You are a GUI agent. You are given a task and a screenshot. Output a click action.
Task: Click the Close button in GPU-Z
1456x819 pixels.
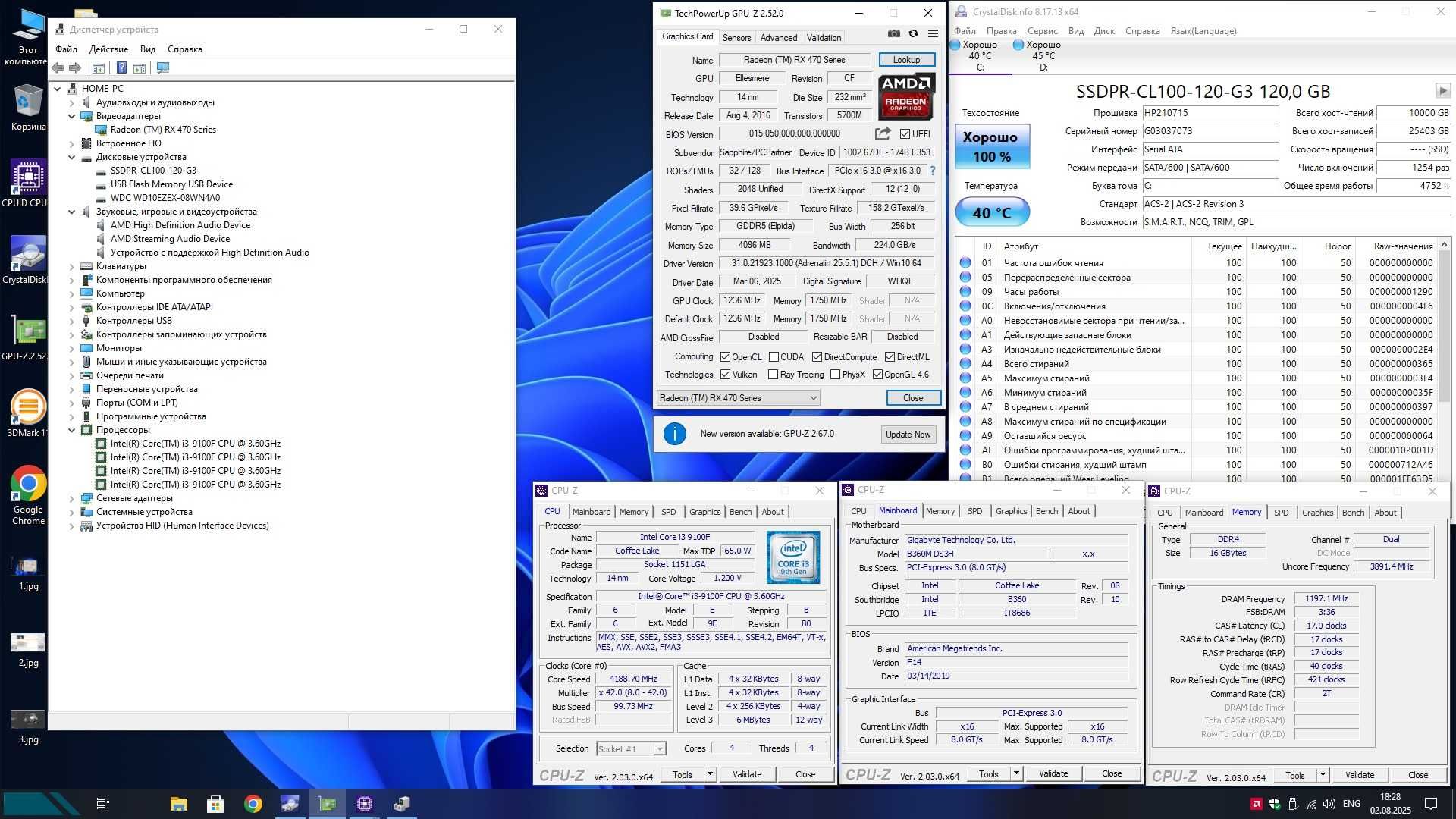click(913, 398)
